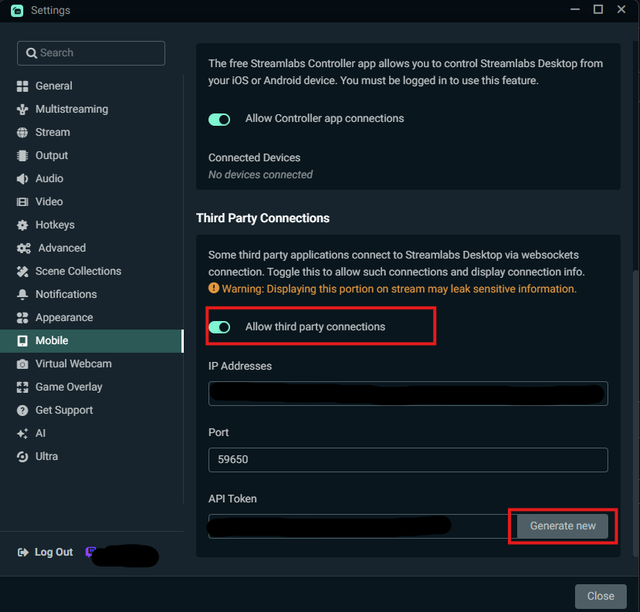Click the 'Third Party Connections' heading
The width and height of the screenshot is (640, 612).
[x=263, y=218]
